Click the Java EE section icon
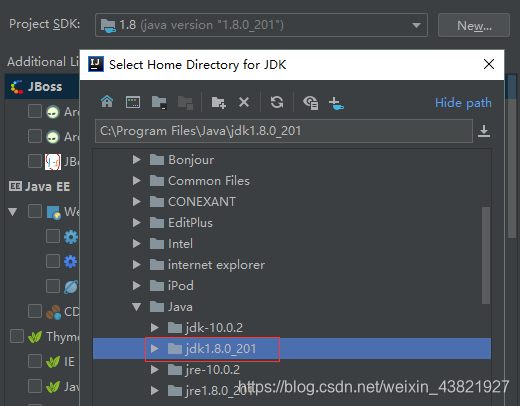 15,186
